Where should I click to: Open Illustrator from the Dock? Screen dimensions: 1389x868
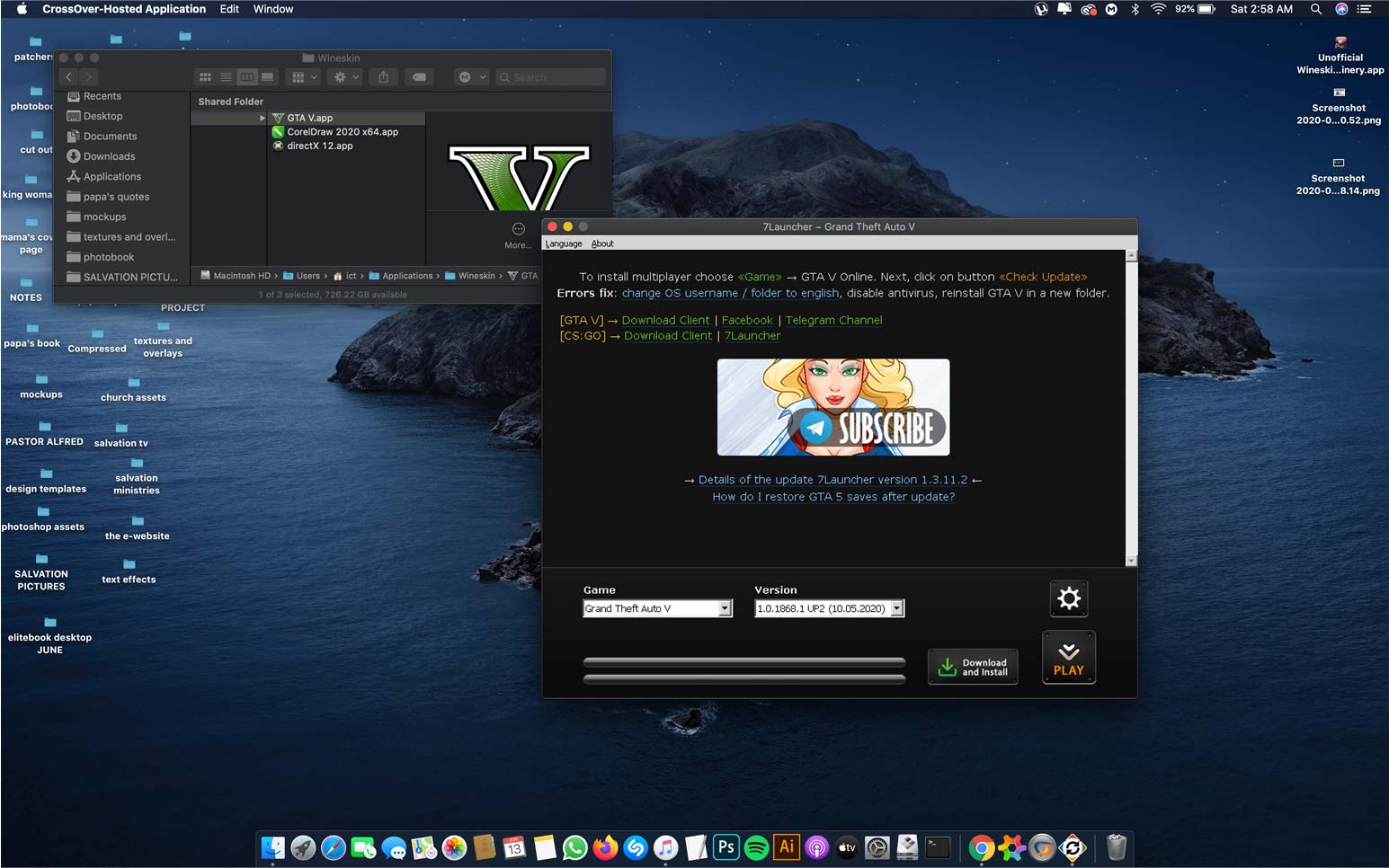coord(787,846)
